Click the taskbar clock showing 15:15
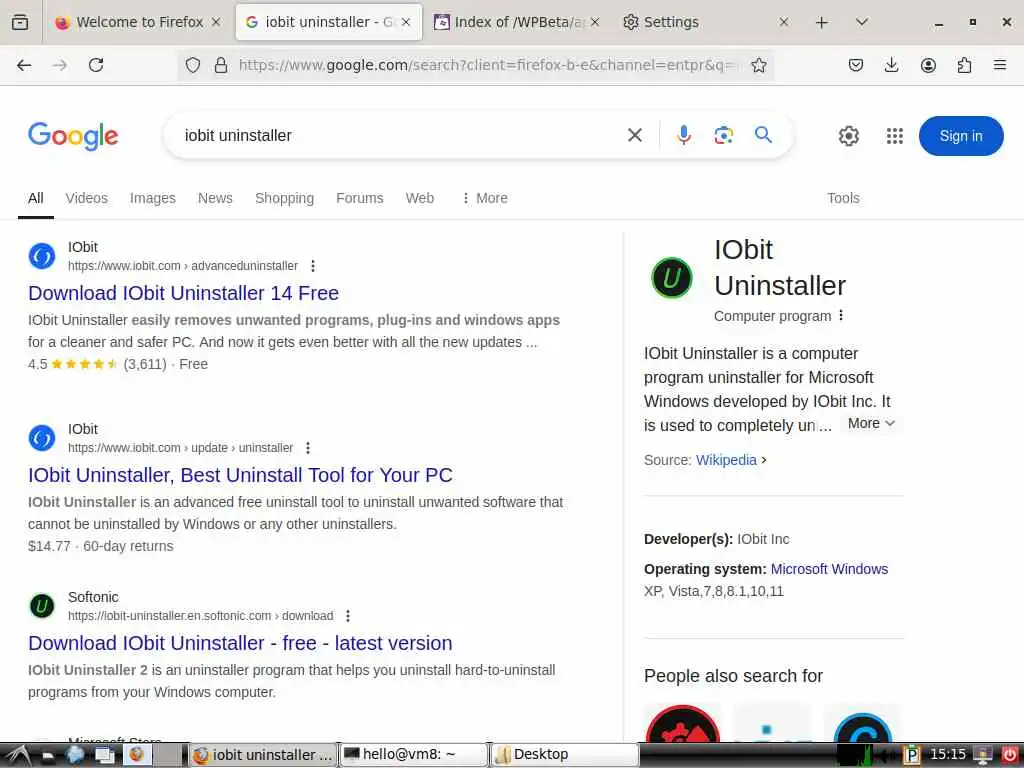1024x768 pixels. click(948, 754)
